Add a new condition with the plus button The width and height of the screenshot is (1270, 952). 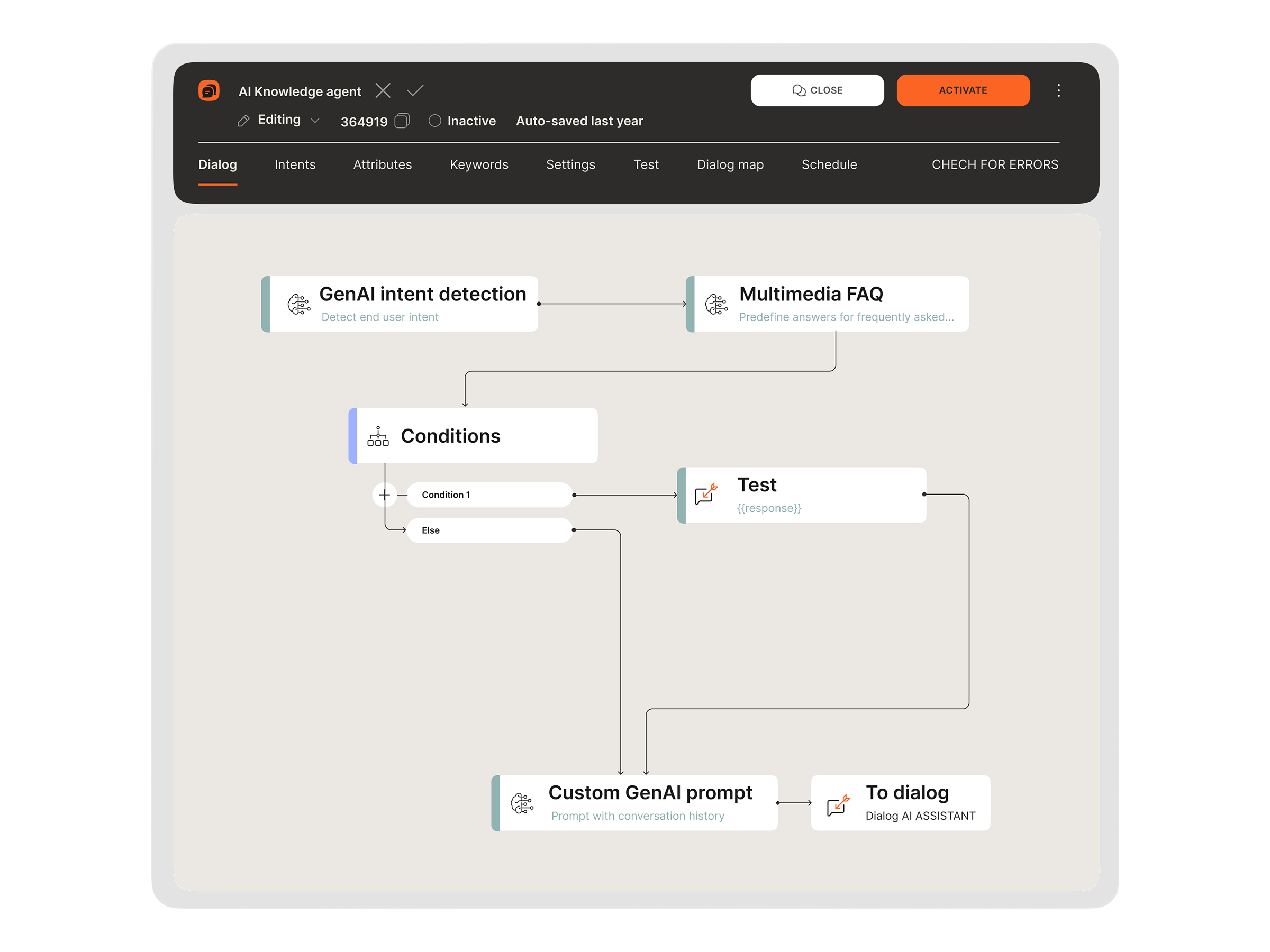click(x=385, y=495)
